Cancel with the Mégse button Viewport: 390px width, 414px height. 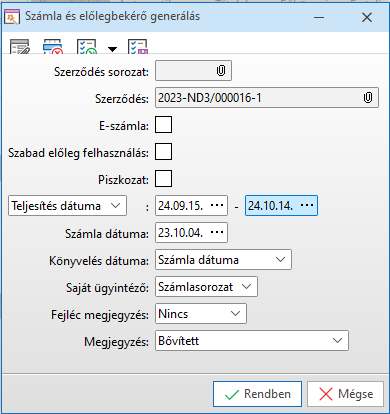pos(345,394)
